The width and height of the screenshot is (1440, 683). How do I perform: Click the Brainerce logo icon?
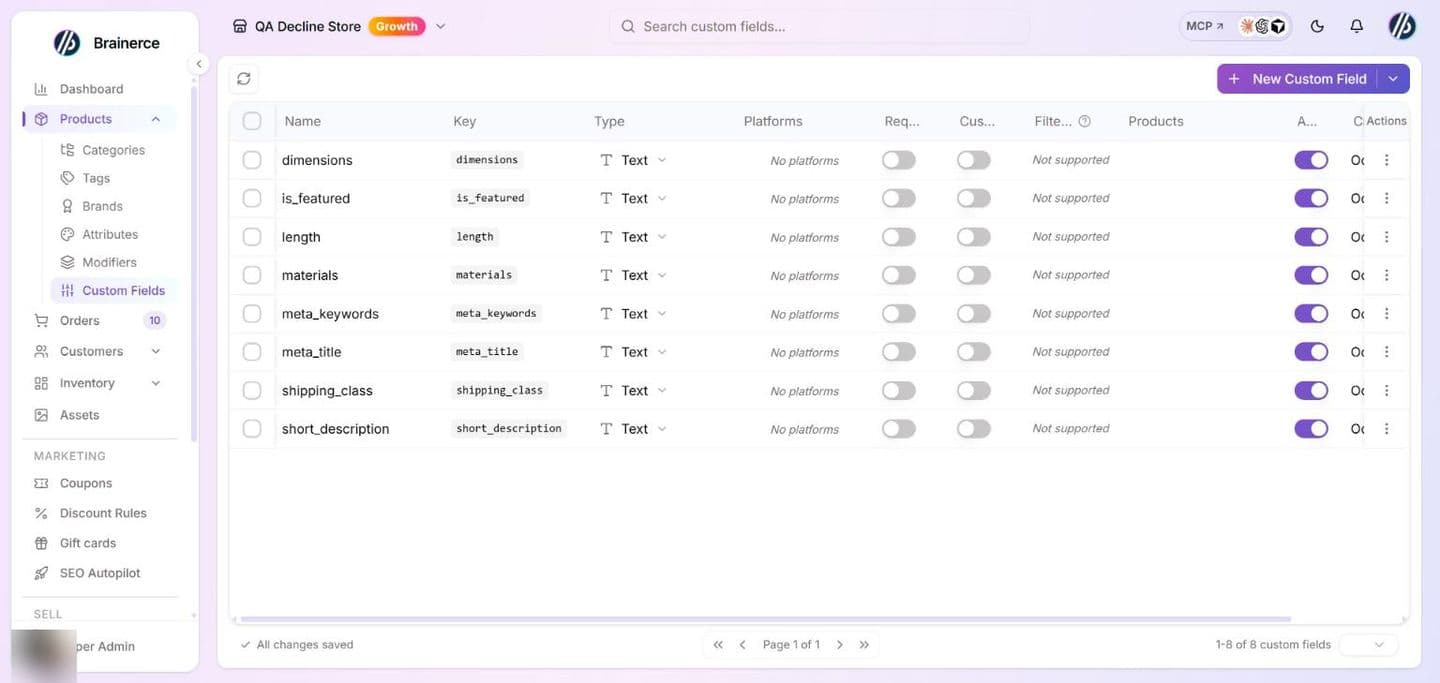point(66,43)
